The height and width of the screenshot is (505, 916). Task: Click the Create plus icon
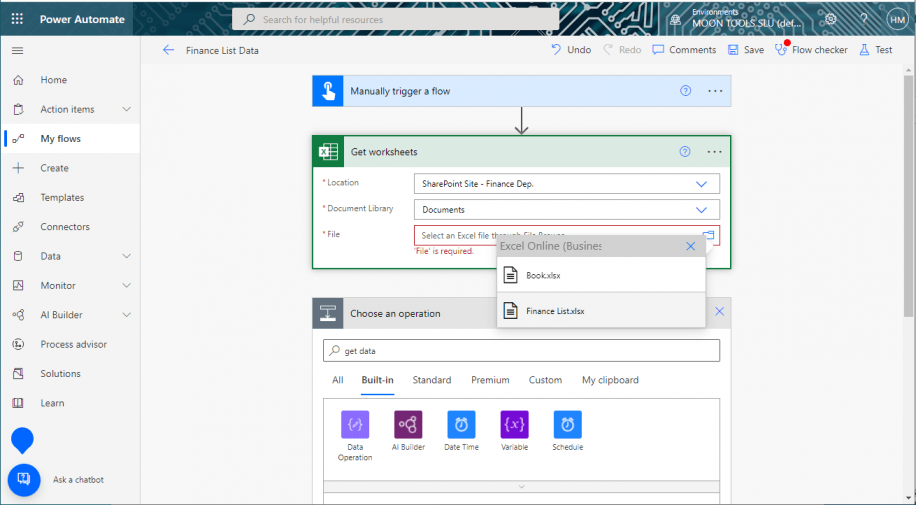coord(18,168)
